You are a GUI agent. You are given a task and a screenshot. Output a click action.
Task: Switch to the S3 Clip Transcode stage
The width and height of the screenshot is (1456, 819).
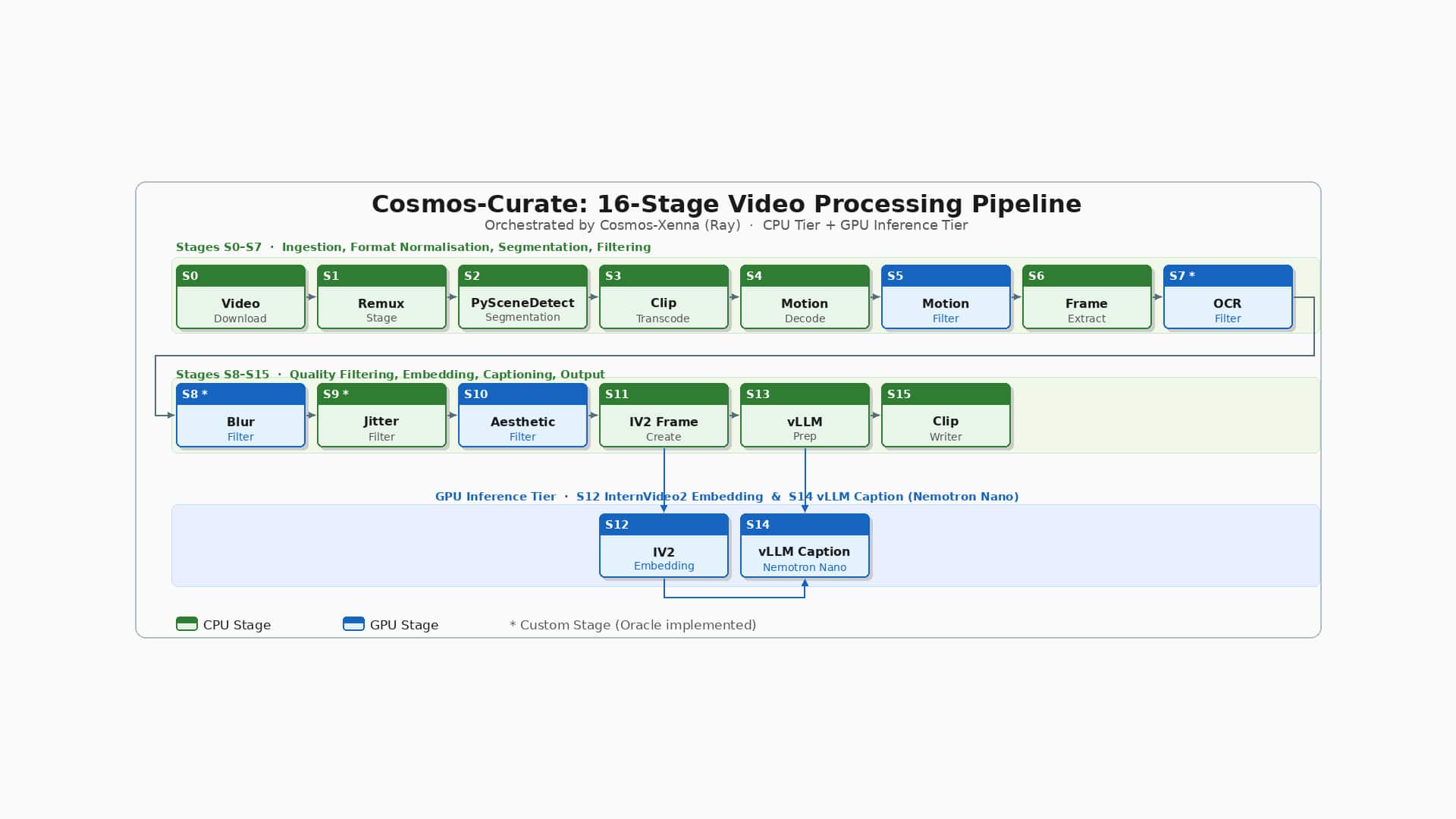[664, 297]
